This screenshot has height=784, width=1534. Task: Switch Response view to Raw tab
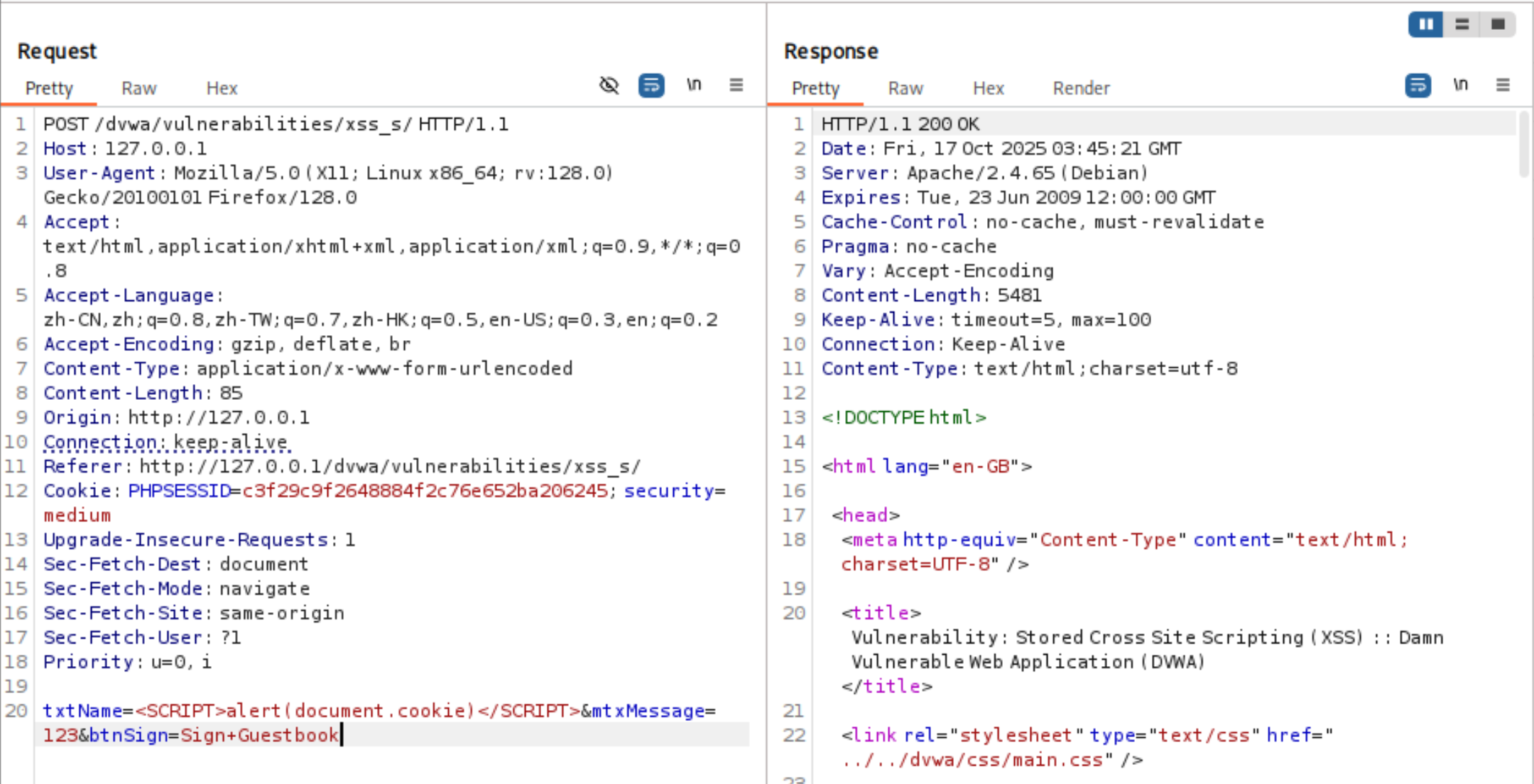(905, 88)
